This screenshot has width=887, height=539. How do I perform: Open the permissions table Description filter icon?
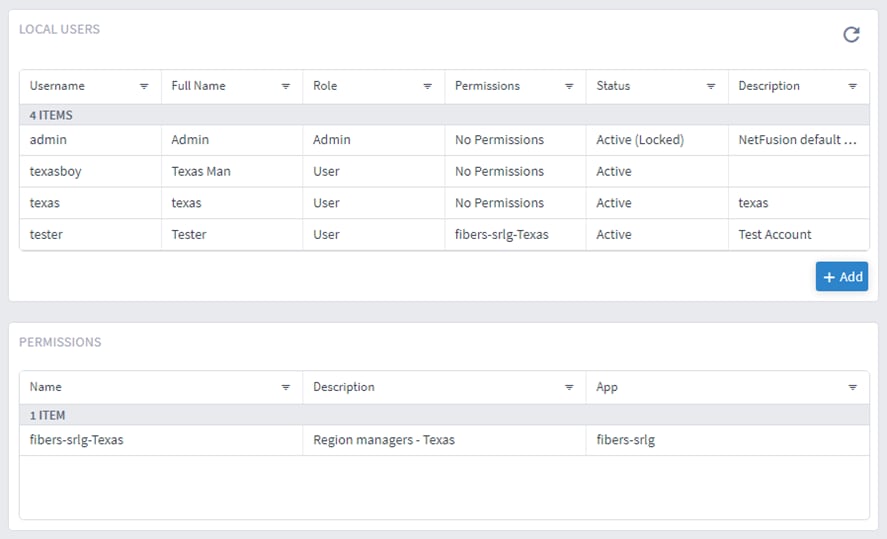click(569, 388)
